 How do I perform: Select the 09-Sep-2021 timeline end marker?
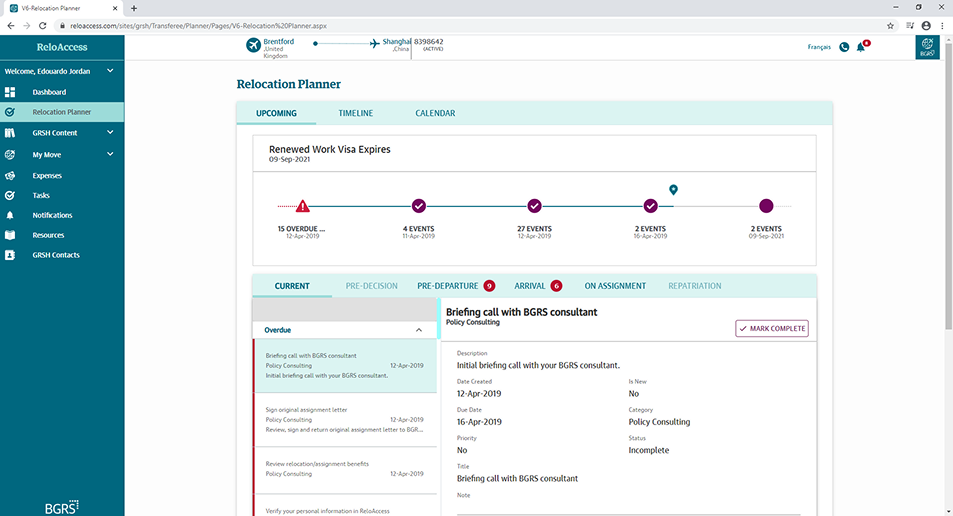tap(766, 206)
